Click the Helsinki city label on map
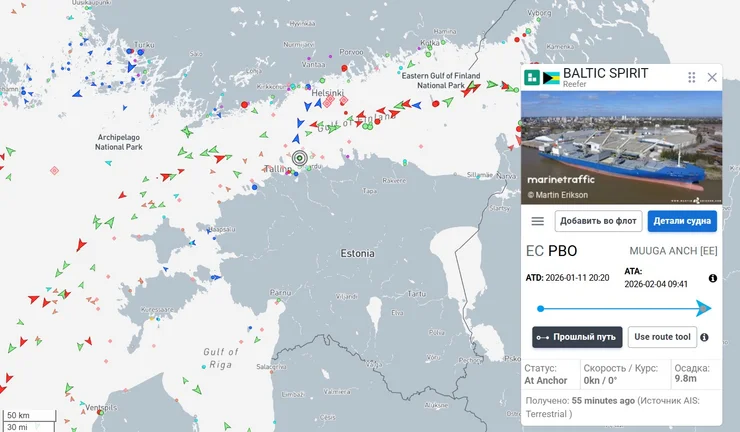The height and width of the screenshot is (432, 740). [327, 93]
